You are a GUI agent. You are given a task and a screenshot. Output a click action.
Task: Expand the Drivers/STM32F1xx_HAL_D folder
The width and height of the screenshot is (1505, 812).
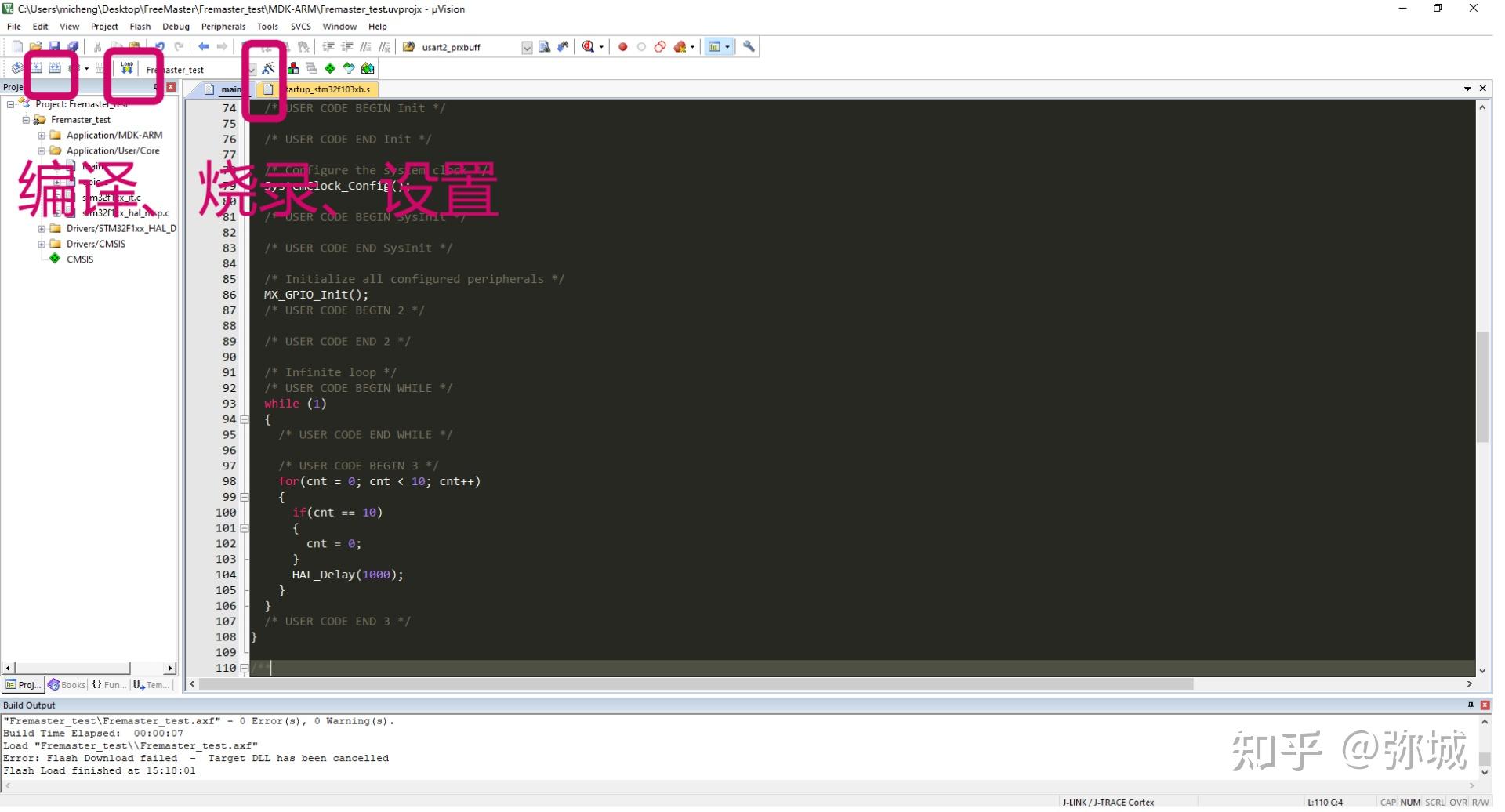(x=41, y=228)
